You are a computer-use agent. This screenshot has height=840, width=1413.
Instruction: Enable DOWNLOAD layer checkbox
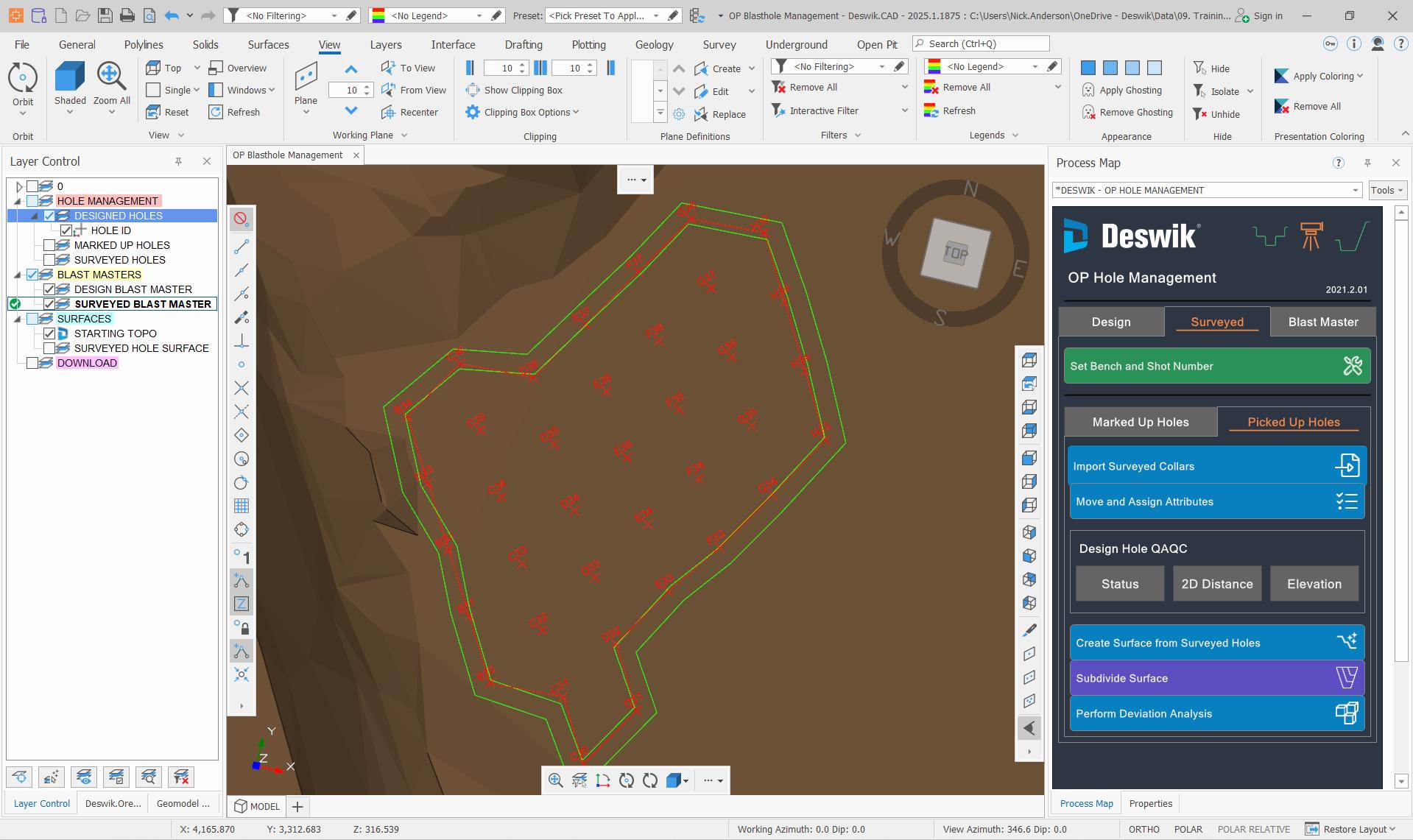point(32,363)
